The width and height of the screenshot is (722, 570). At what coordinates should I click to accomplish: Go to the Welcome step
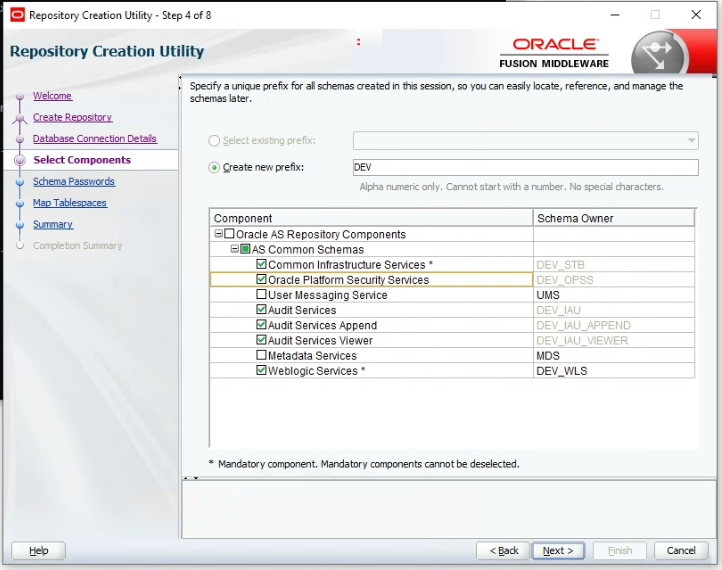(52, 96)
